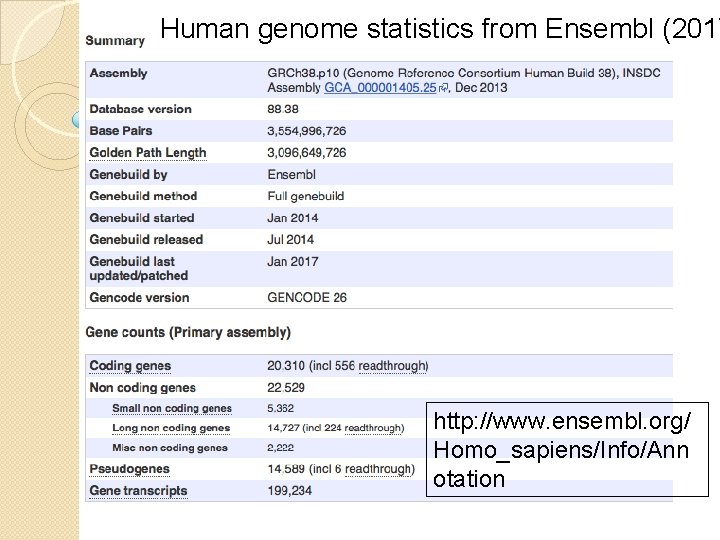Click the 'Summary' heading

(x=115, y=40)
